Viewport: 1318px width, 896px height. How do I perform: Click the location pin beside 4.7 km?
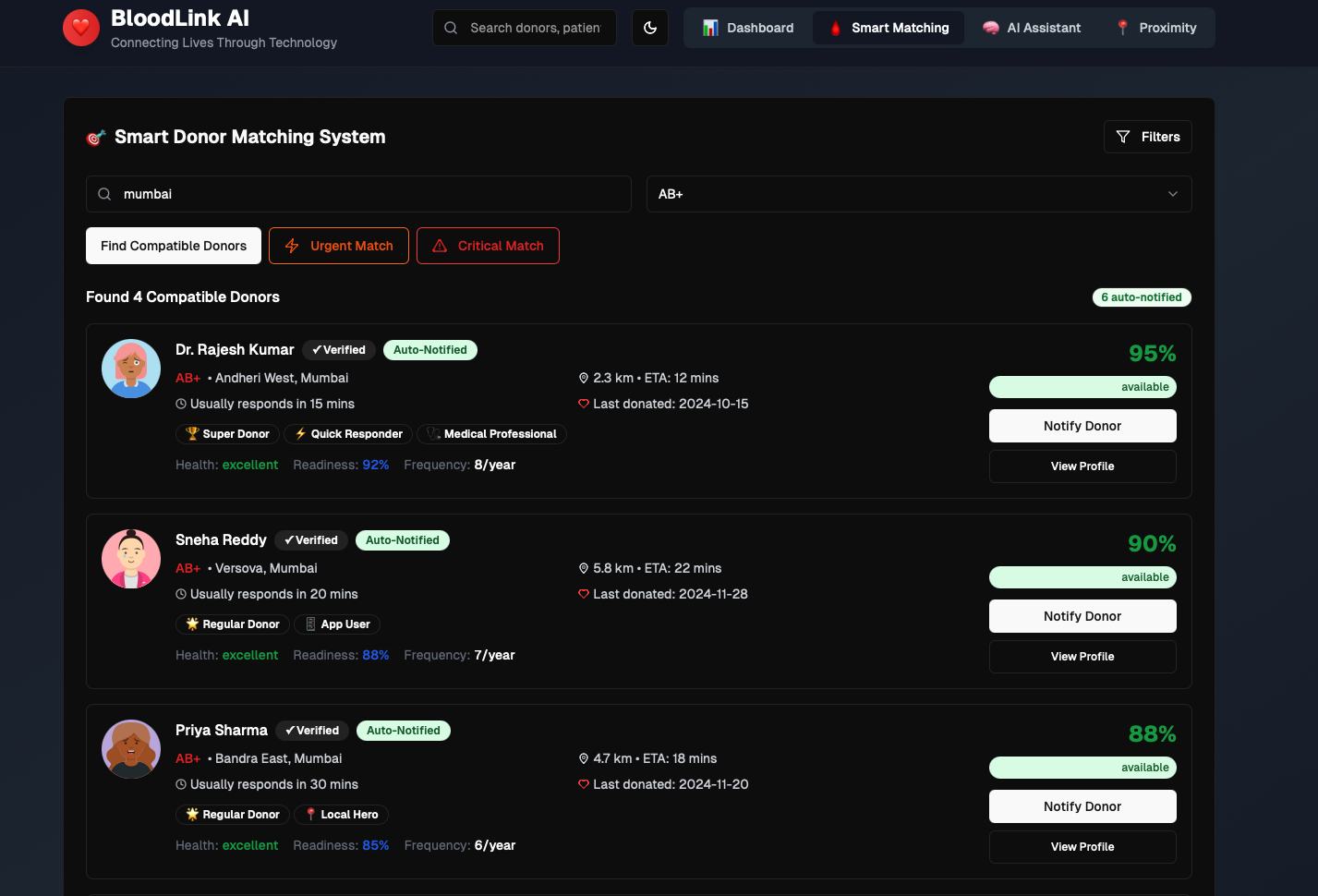pyautogui.click(x=584, y=758)
